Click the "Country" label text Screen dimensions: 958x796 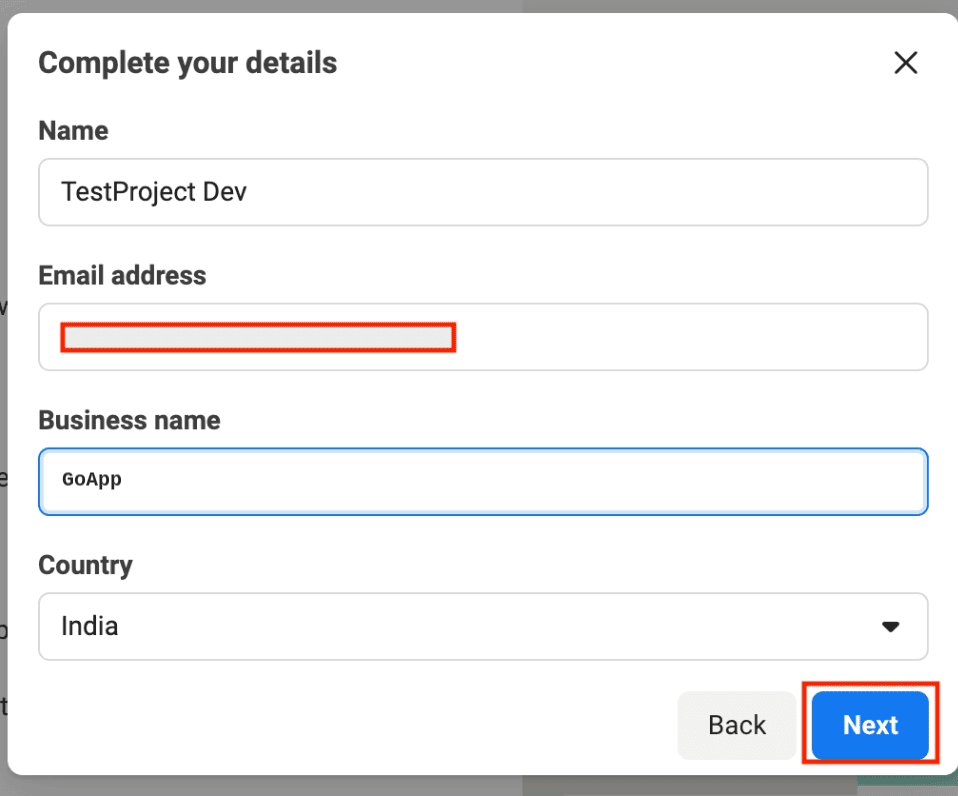[85, 565]
